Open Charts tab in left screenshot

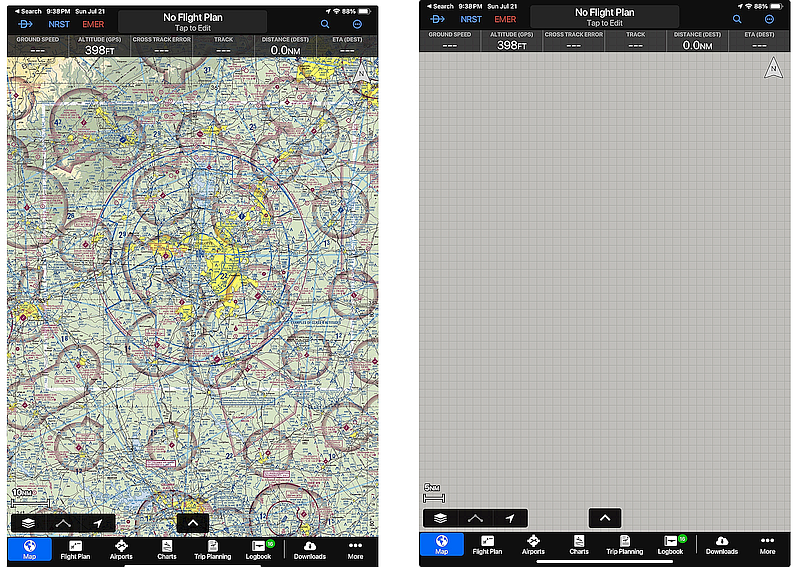pyautogui.click(x=167, y=550)
